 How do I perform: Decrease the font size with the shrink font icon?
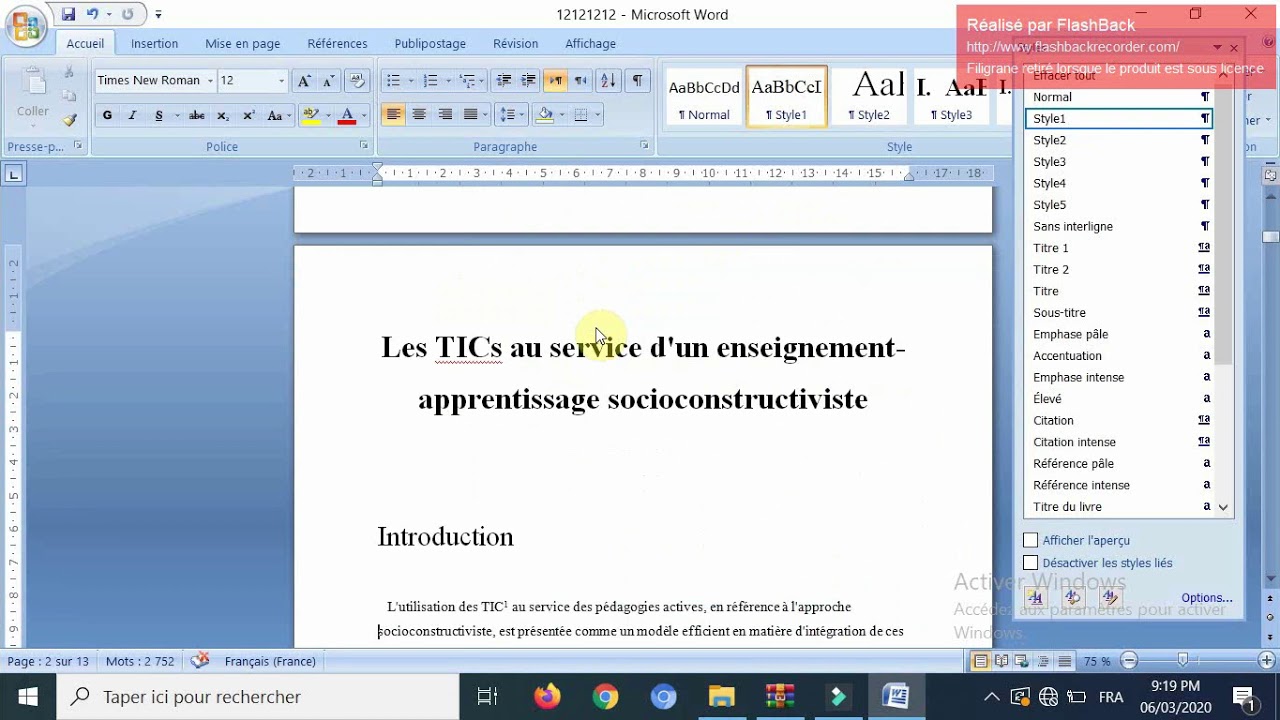point(328,81)
